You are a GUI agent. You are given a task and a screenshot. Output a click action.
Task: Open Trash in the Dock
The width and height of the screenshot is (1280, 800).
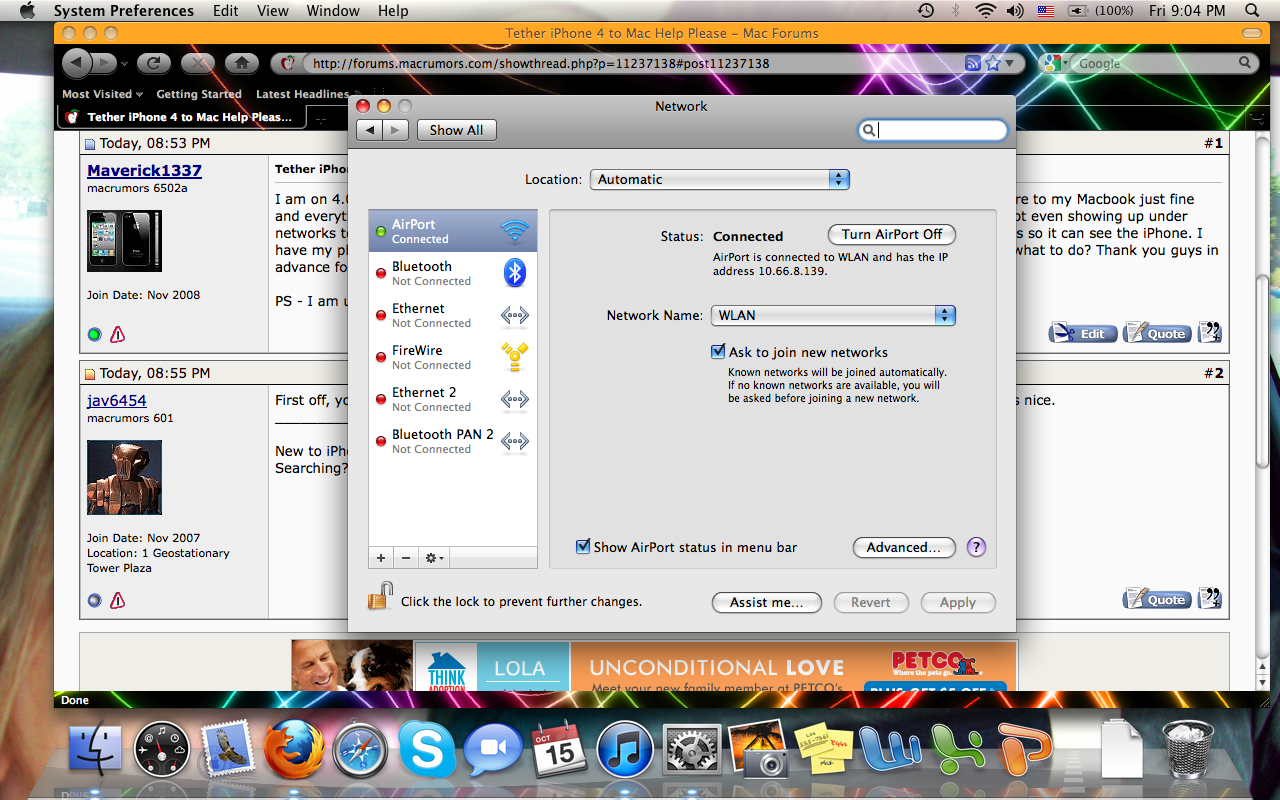pyautogui.click(x=1188, y=750)
